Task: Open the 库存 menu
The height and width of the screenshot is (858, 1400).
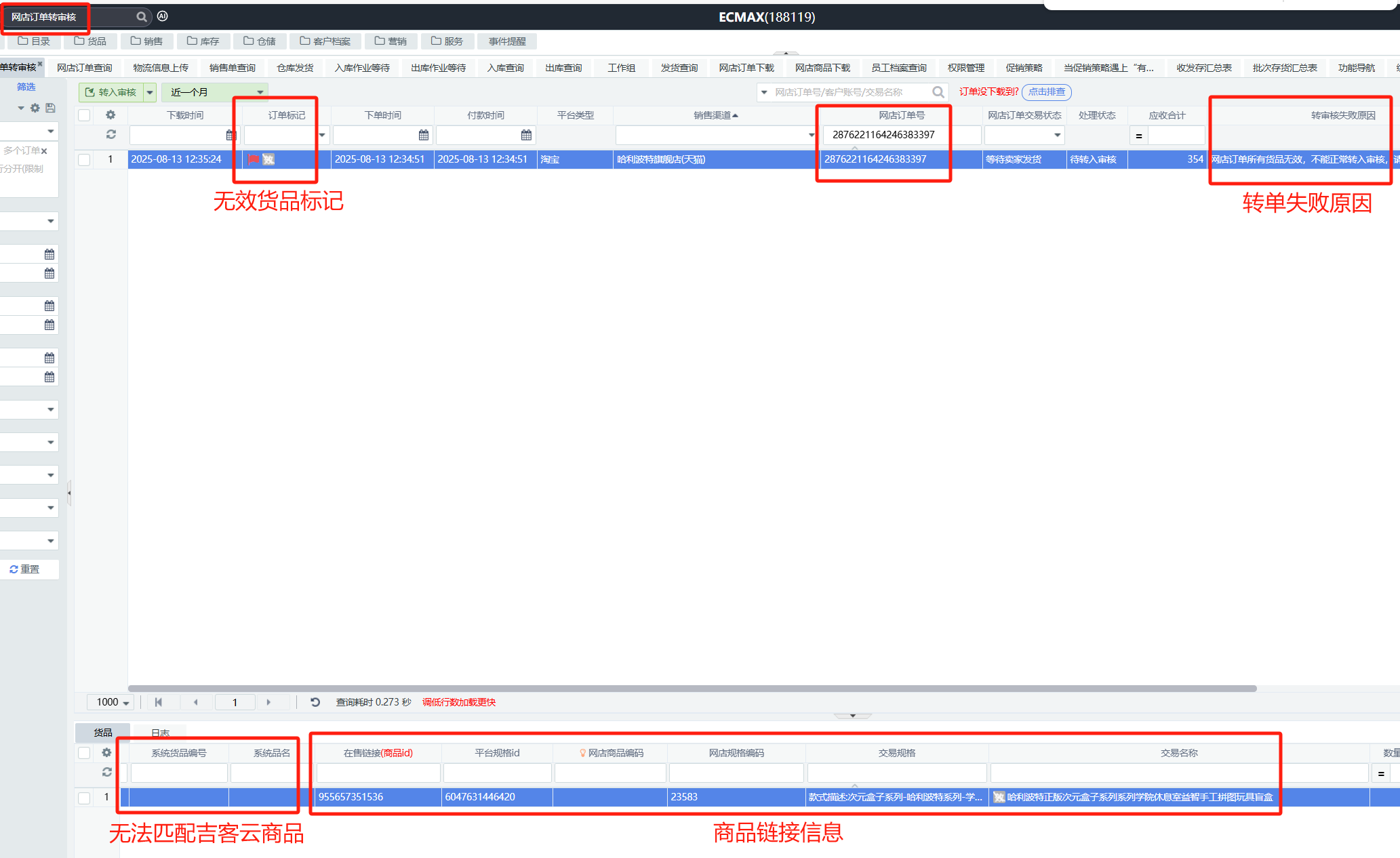Action: point(203,41)
